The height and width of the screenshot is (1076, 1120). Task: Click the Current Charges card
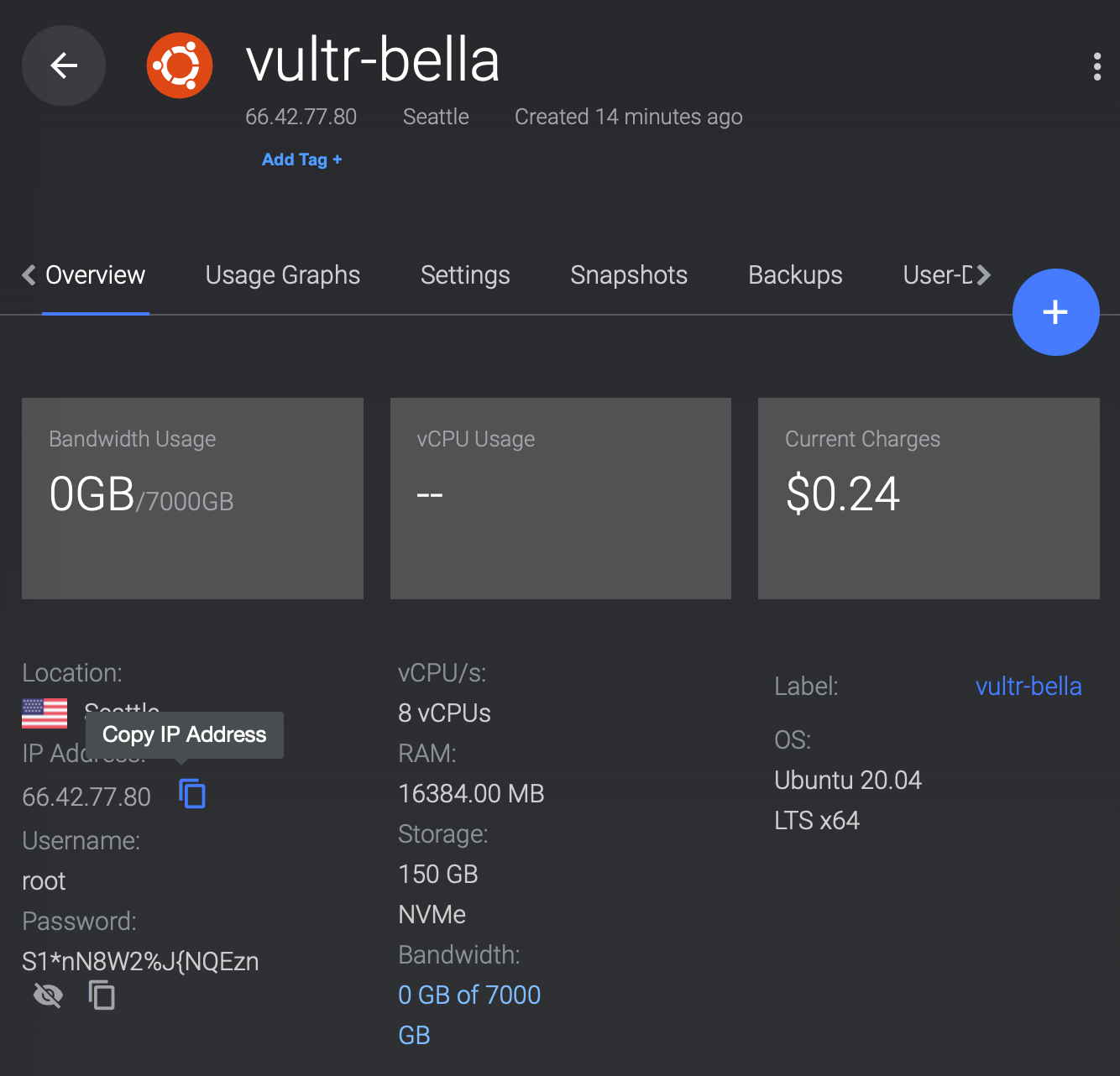coord(929,498)
